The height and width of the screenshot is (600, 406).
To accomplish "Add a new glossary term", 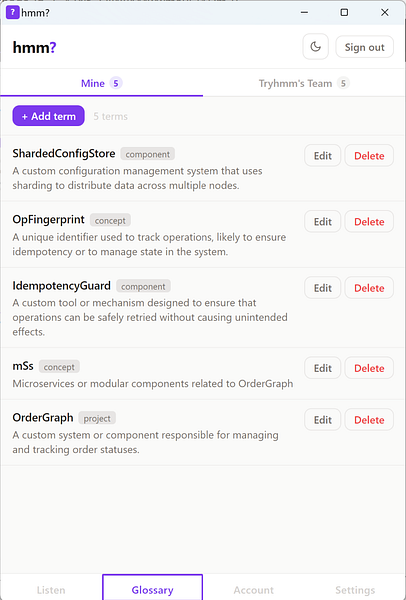I will [x=49, y=116].
